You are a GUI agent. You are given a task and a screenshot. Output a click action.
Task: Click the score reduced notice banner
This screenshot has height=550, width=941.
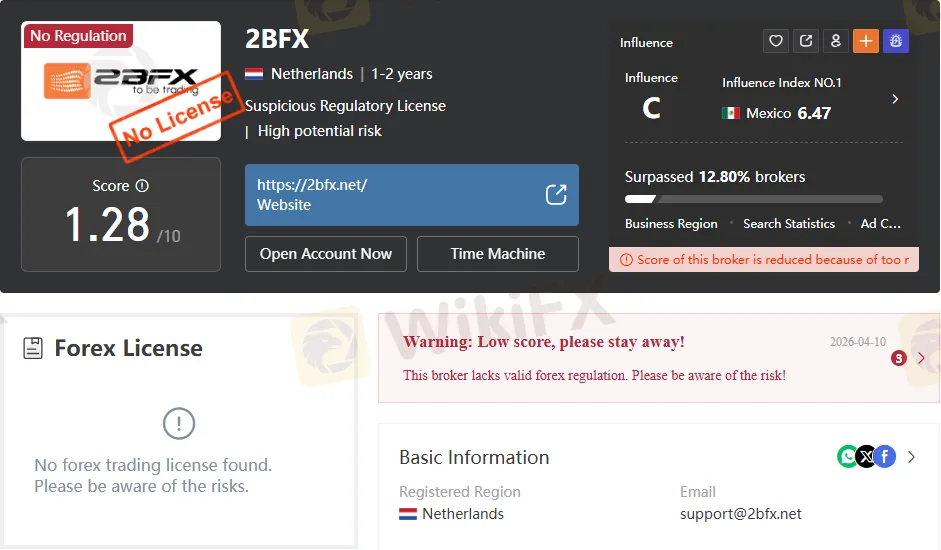tap(763, 259)
